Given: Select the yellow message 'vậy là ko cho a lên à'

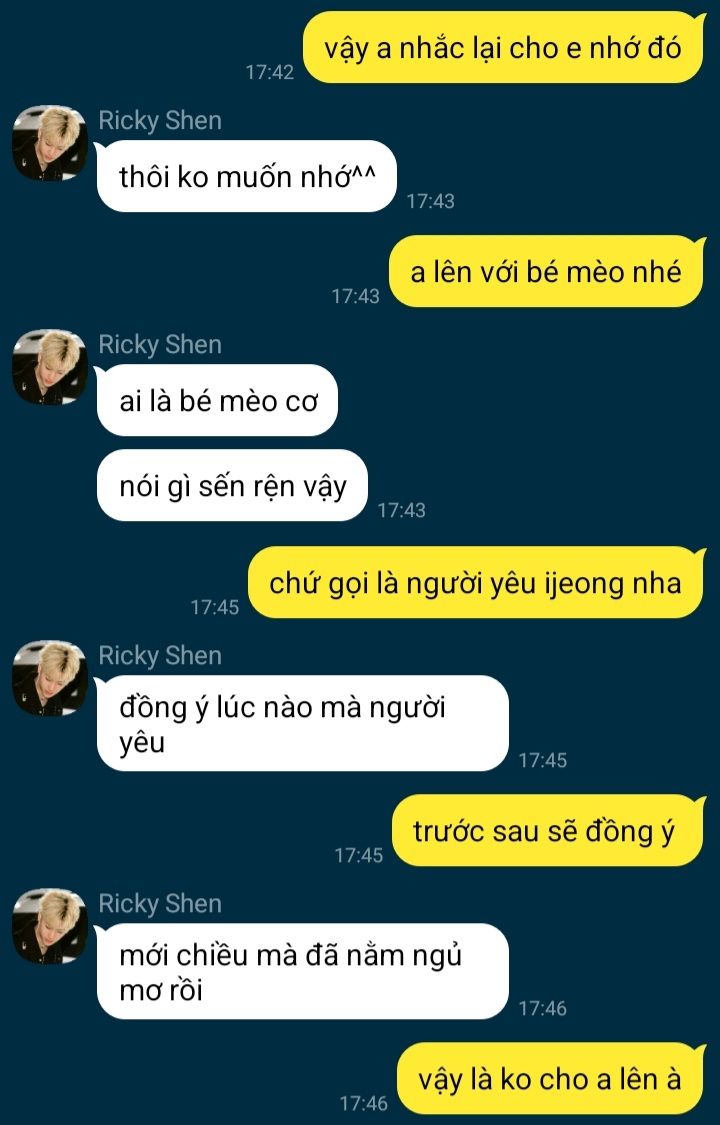Looking at the screenshot, I should coord(551,1078).
